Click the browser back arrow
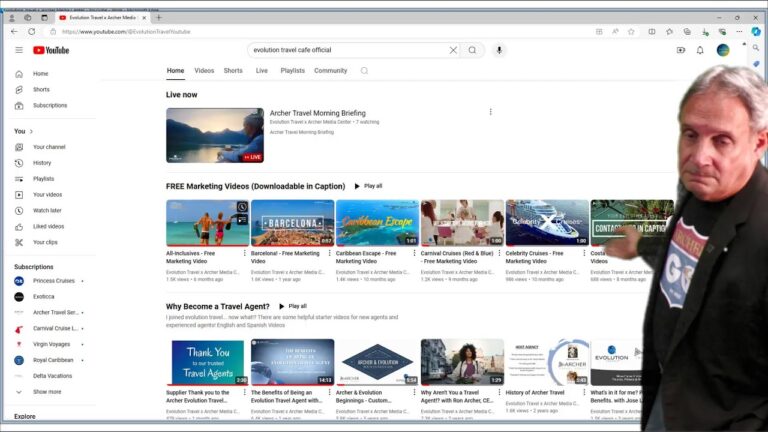 click(14, 31)
